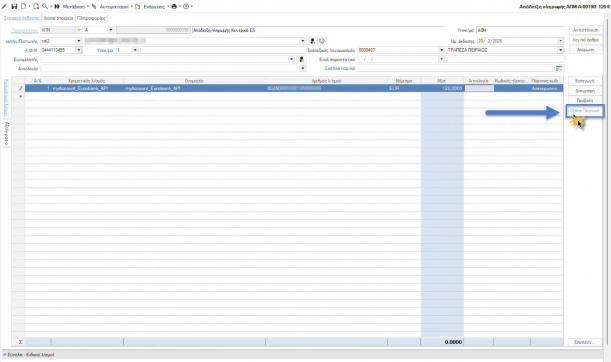Click the Λογ/κό άρθρο button
Viewport: 611px width, 362px height.
pyautogui.click(x=586, y=40)
